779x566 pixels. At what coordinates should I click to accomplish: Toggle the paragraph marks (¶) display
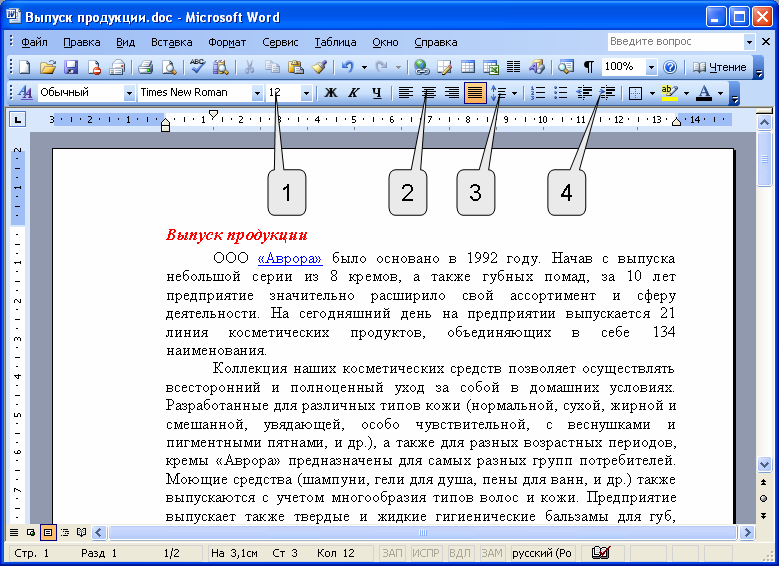click(x=589, y=67)
